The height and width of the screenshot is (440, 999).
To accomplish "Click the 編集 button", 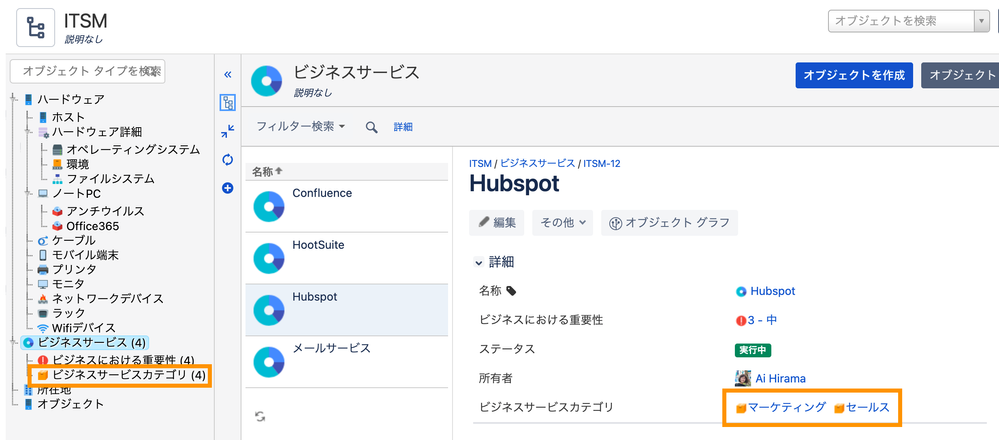I will [x=497, y=222].
